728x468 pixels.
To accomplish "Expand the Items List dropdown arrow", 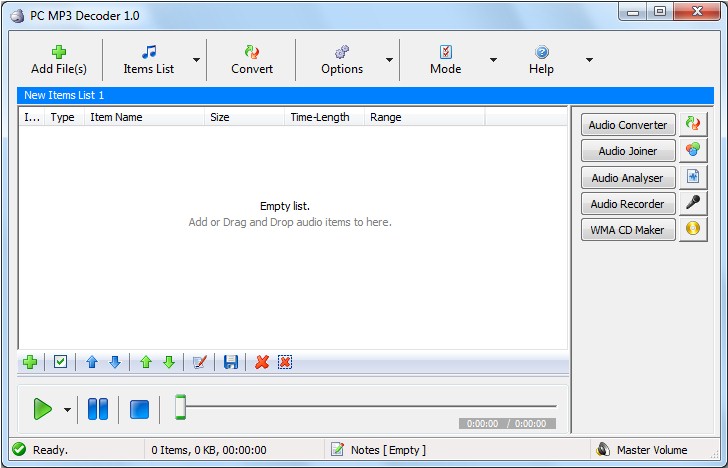I will pos(196,60).
